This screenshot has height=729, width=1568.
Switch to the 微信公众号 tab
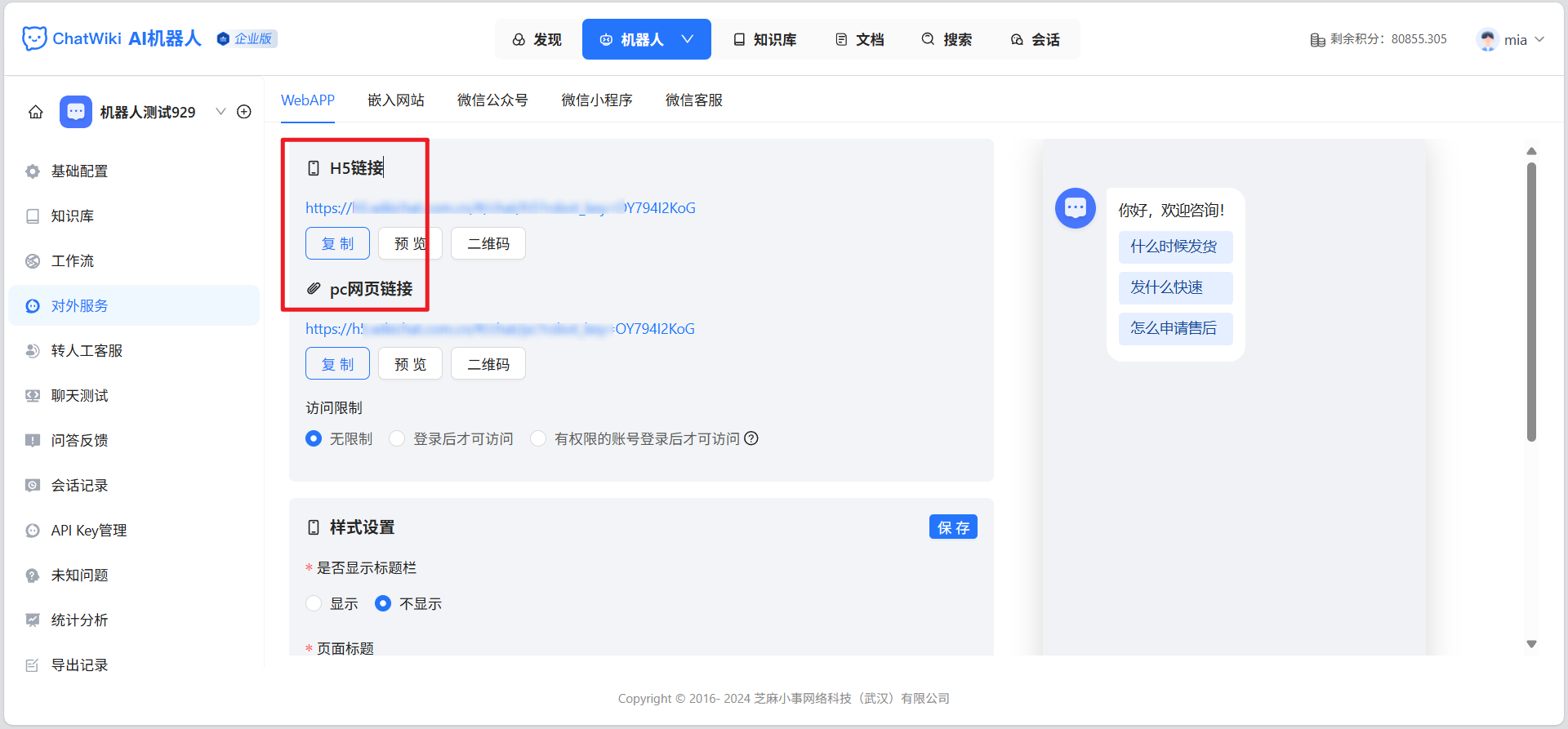492,100
